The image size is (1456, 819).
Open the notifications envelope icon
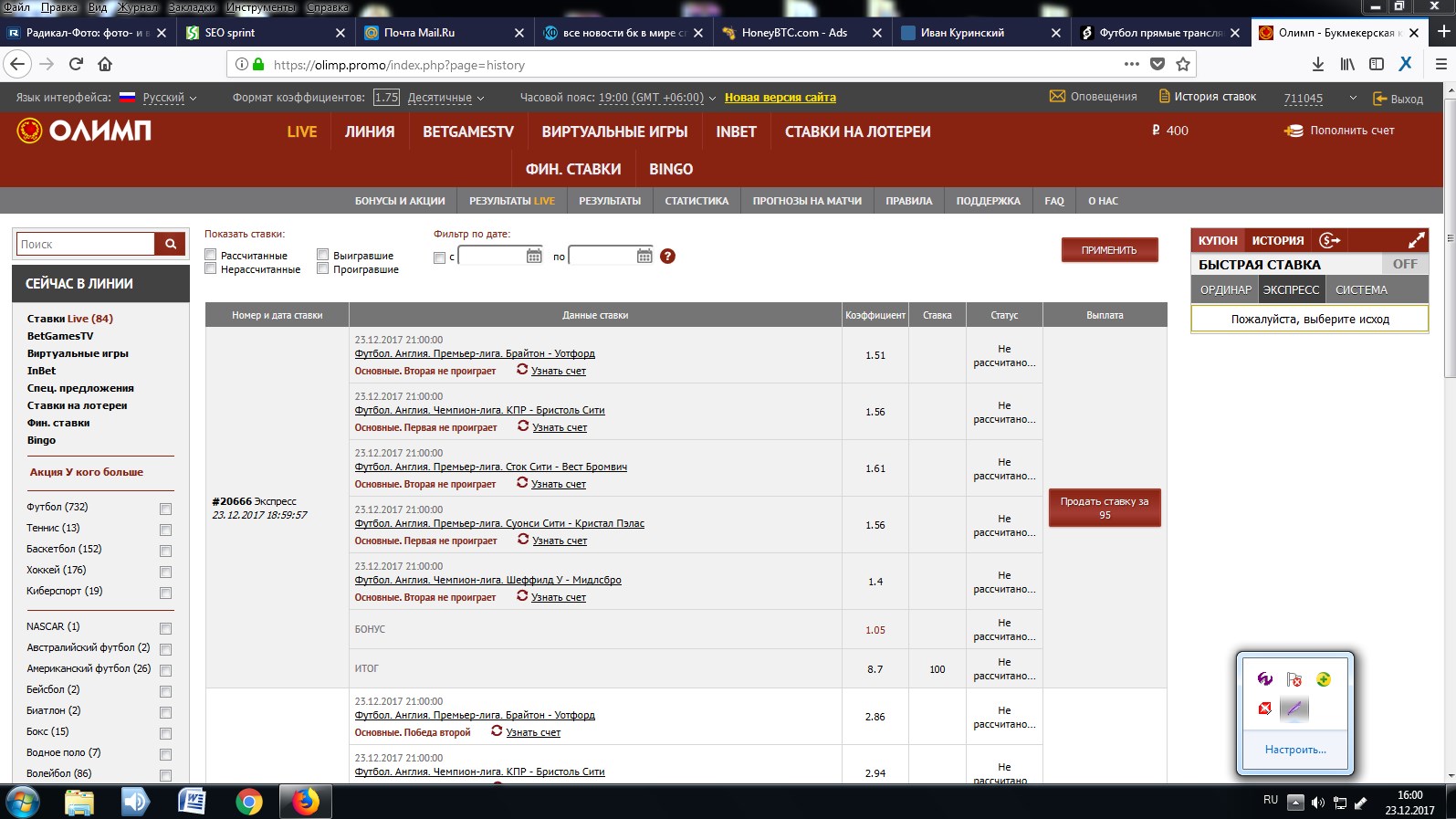(1057, 96)
